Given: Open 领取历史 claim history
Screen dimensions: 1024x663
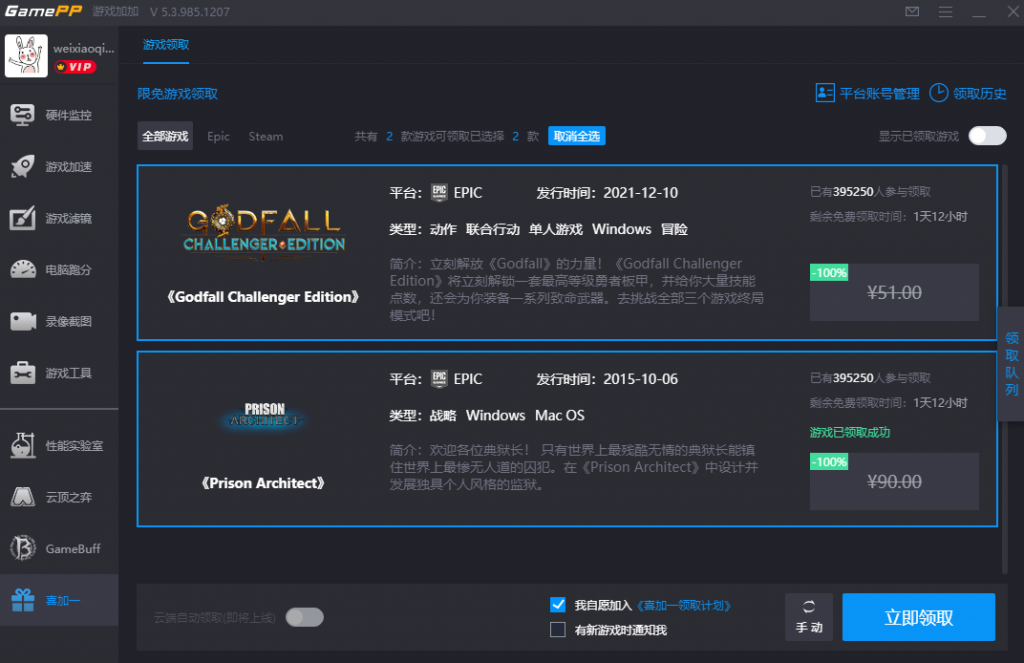Looking at the screenshot, I should point(968,93).
